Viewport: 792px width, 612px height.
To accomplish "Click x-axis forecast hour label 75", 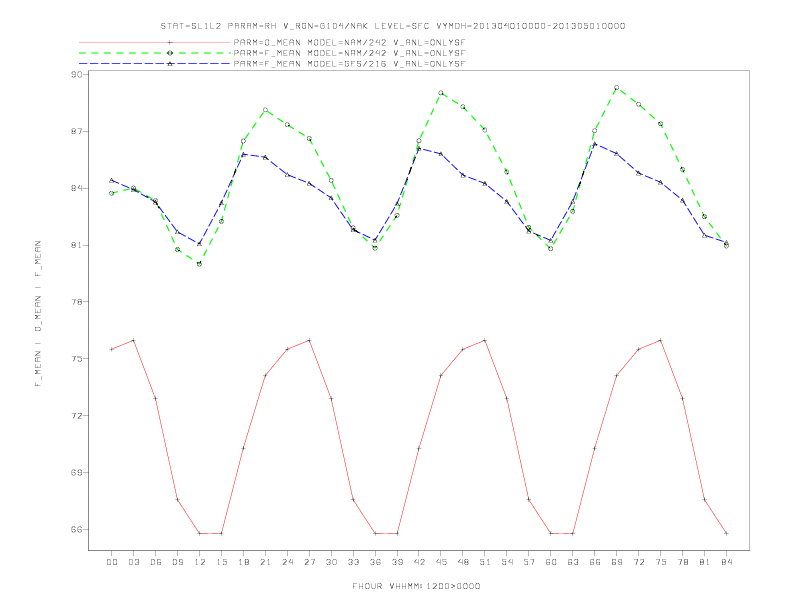I will [x=661, y=562].
